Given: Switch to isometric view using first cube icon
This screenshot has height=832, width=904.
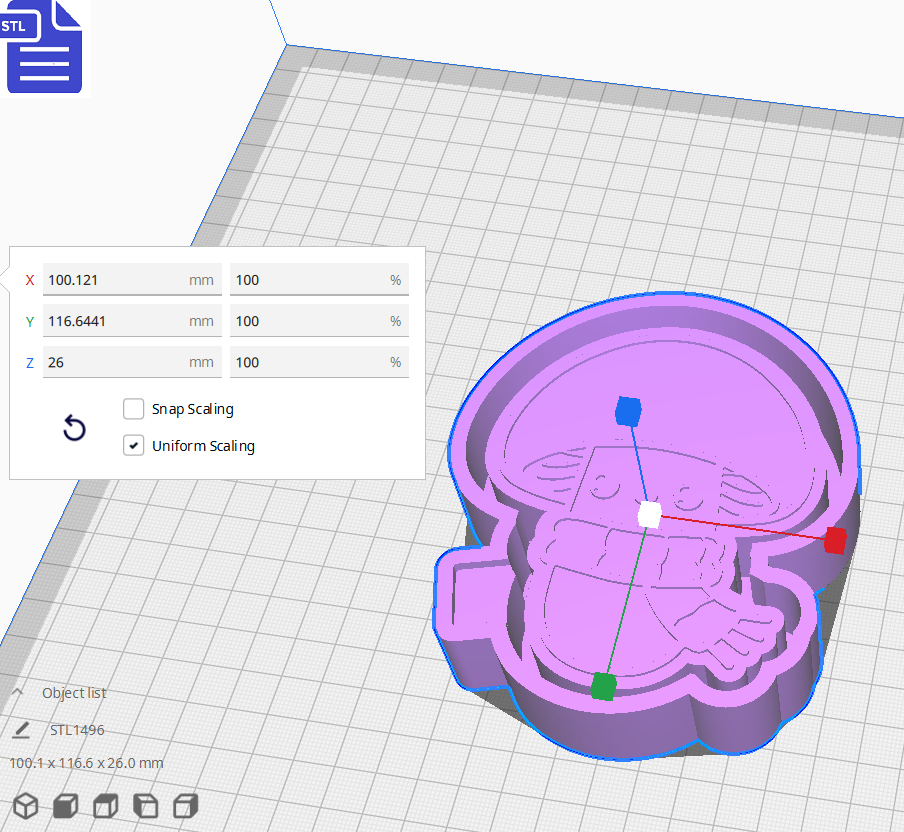Looking at the screenshot, I should [25, 806].
